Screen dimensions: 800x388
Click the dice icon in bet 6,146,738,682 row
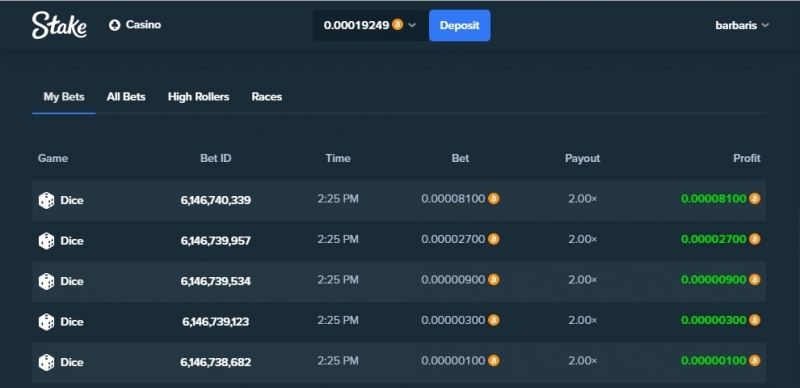click(46, 362)
